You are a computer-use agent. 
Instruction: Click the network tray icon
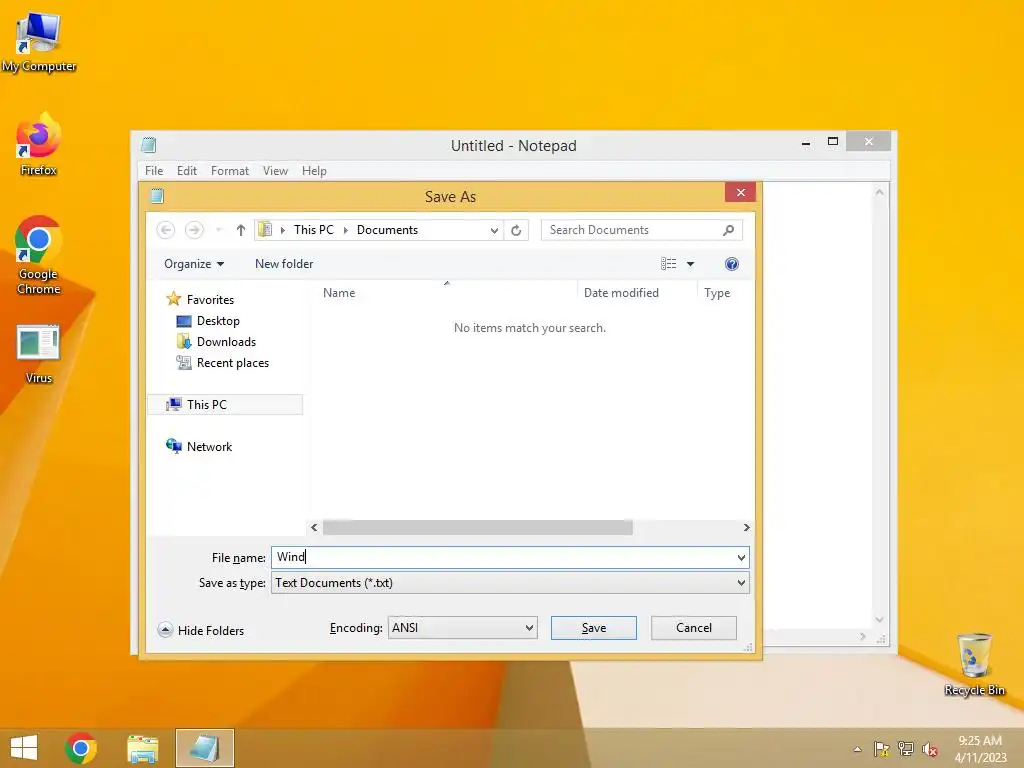(x=906, y=749)
